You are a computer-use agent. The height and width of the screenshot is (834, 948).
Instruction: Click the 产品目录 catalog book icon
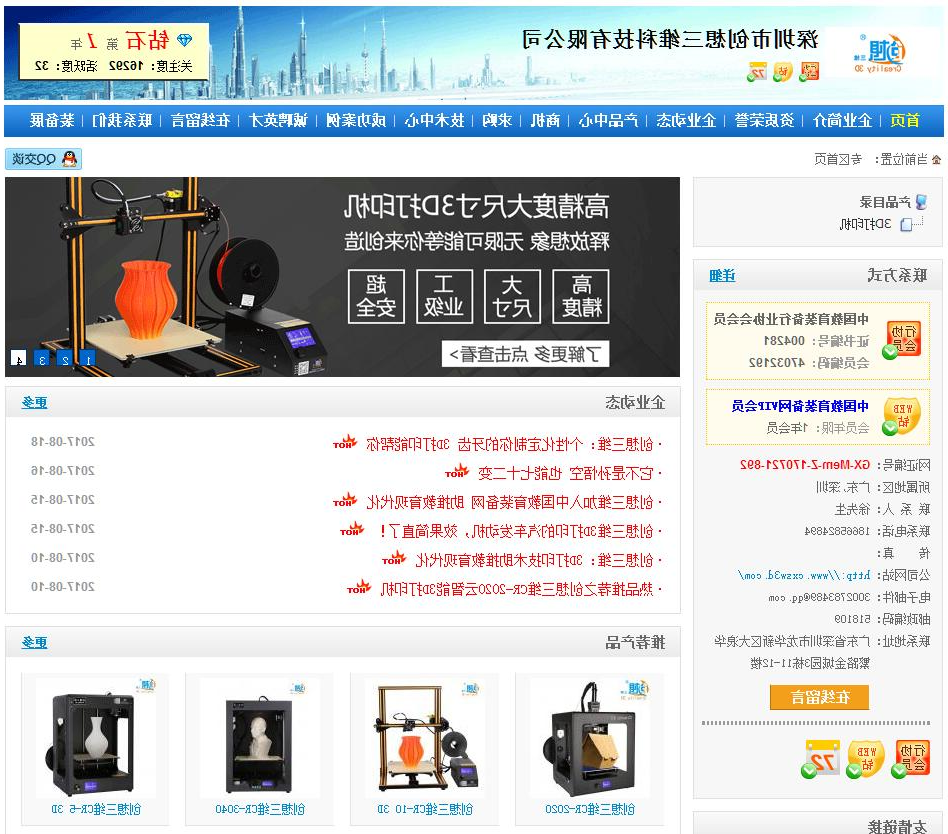click(921, 200)
